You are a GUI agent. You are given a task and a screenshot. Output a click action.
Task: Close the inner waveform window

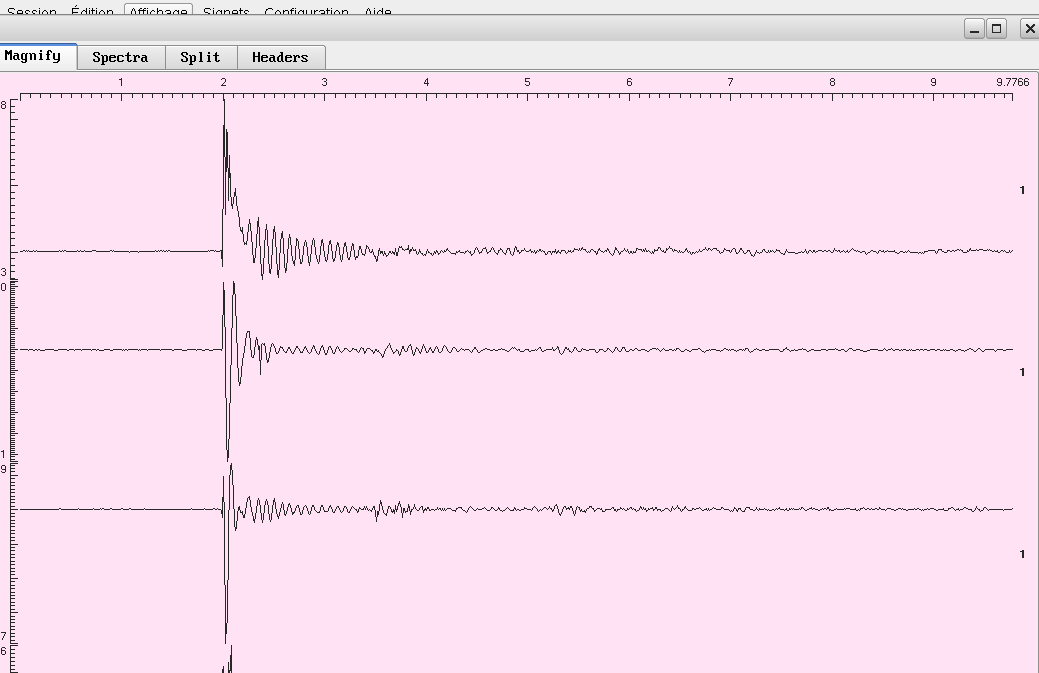pyautogui.click(x=1029, y=29)
